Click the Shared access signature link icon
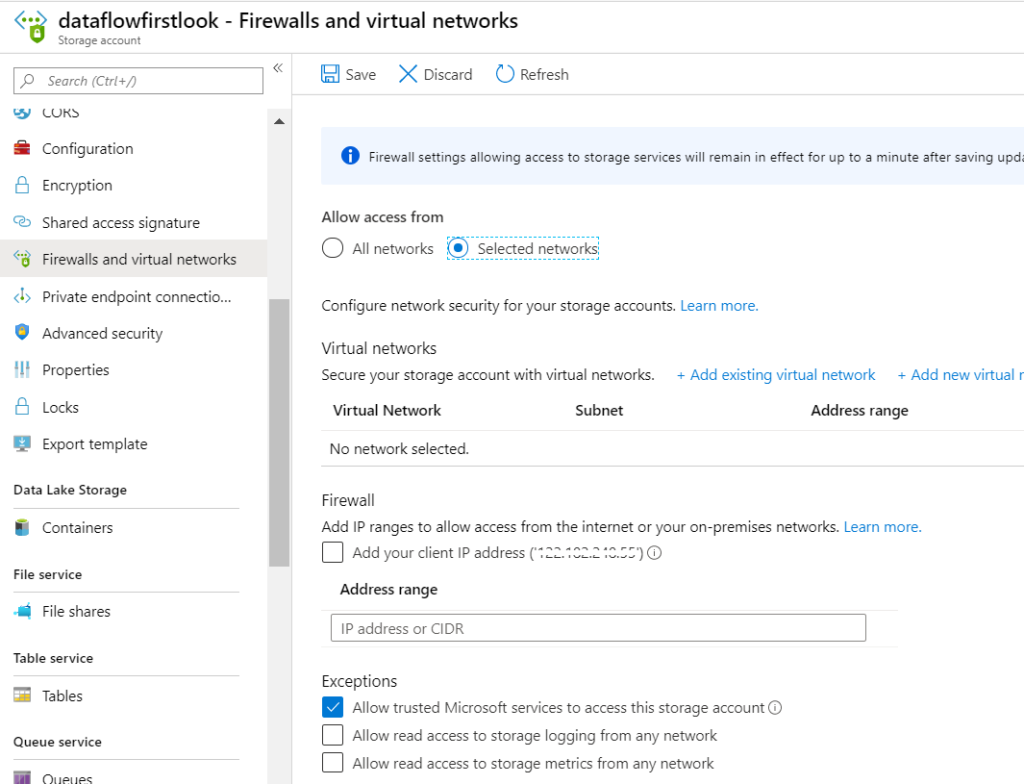Image resolution: width=1024 pixels, height=784 pixels. point(22,222)
